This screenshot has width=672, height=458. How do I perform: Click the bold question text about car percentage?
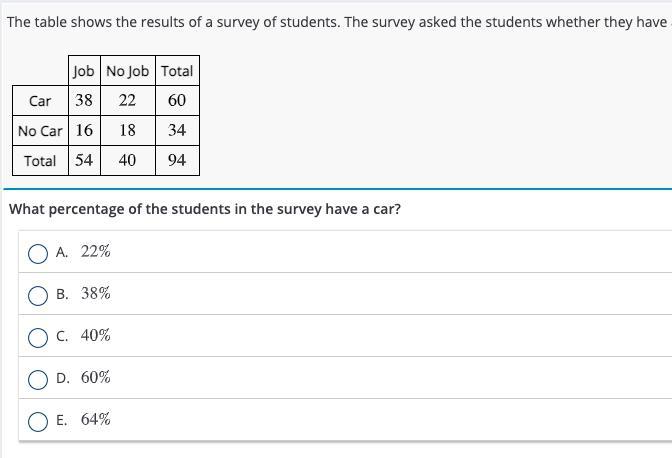205,210
